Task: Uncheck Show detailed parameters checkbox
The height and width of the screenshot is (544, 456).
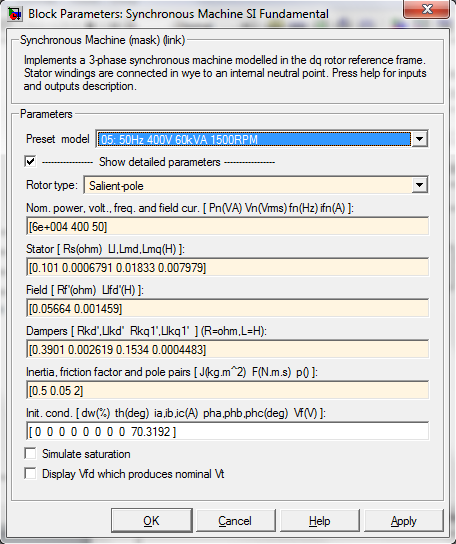Action: coord(30,161)
